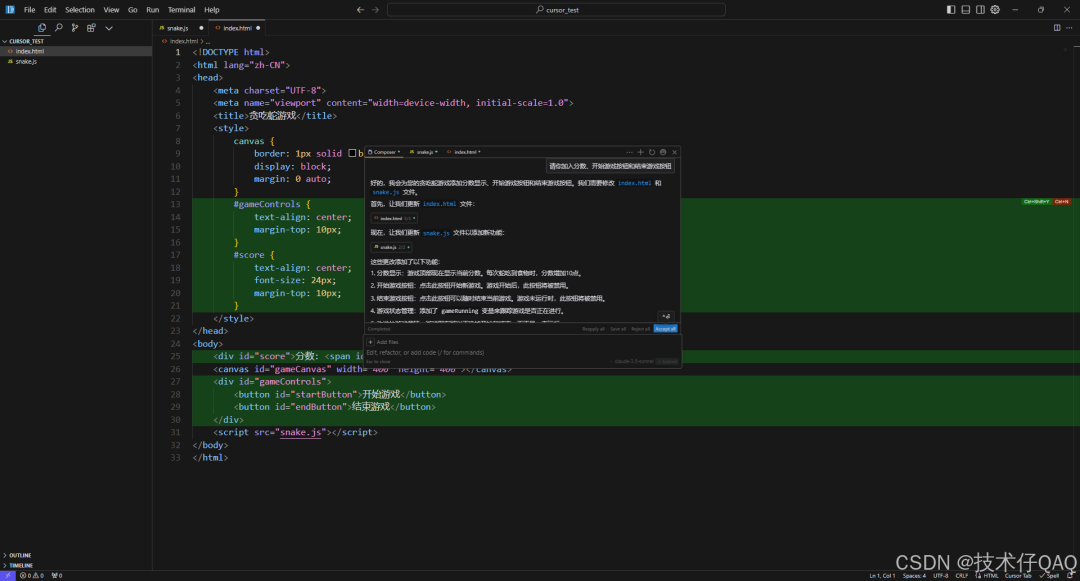1080x581 pixels.
Task: Open Composer in separate pane icon
Action: click(x=663, y=152)
